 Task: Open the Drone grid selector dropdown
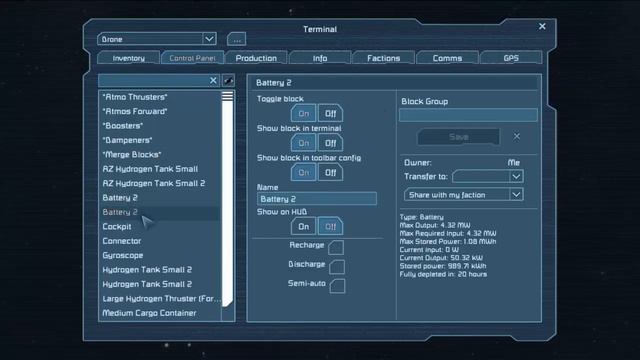click(x=157, y=39)
